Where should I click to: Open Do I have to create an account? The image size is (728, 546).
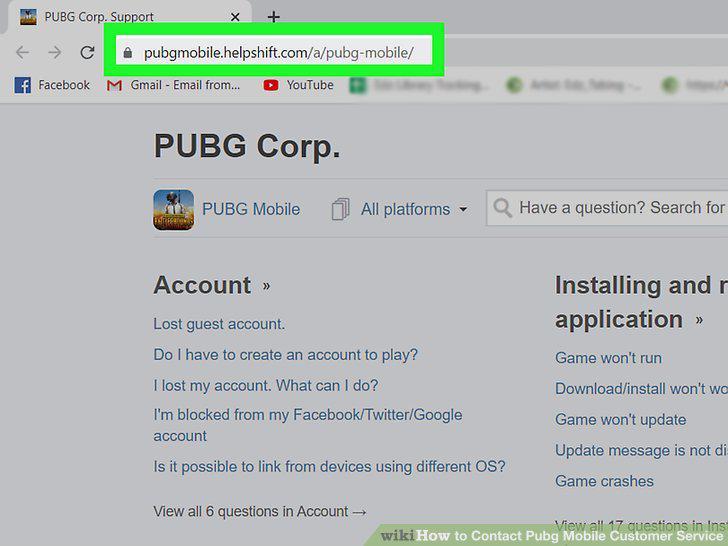(286, 355)
